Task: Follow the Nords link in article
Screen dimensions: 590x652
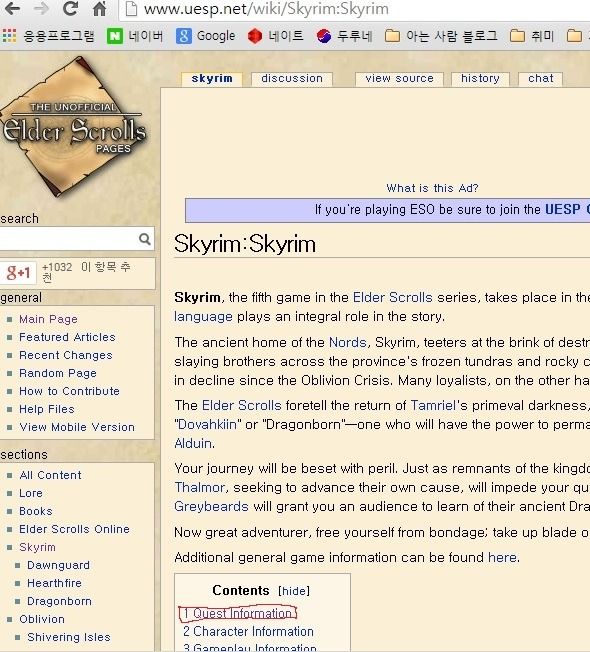Action: pyautogui.click(x=348, y=342)
